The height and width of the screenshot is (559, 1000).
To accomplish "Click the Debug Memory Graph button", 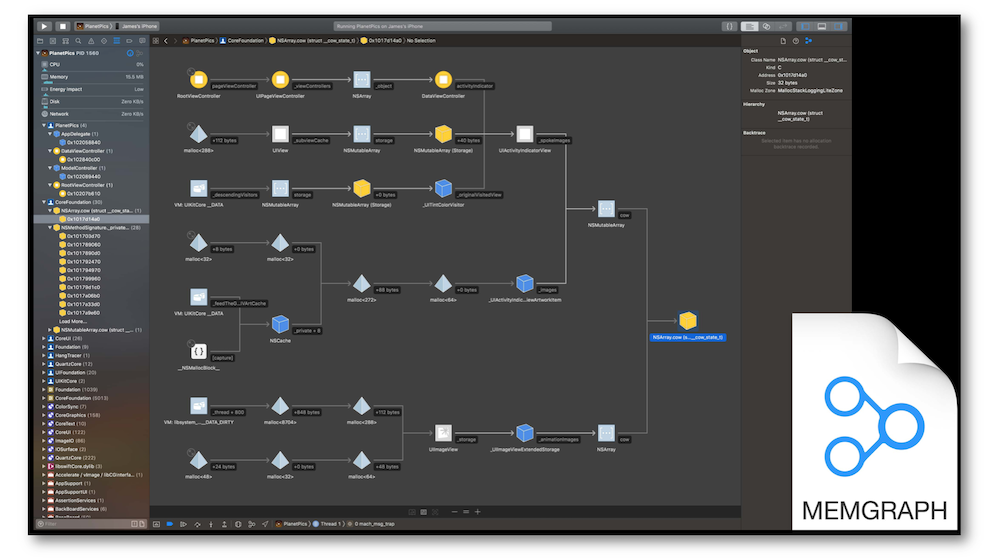I will (x=251, y=524).
